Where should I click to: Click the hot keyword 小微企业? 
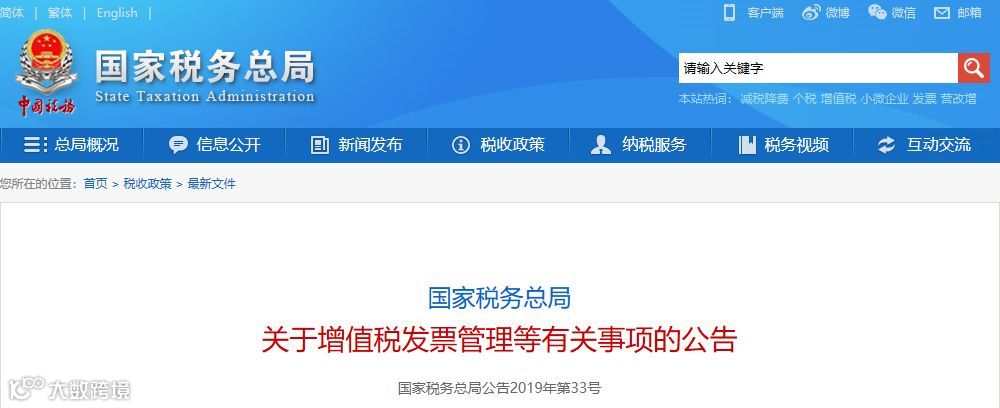pos(884,99)
